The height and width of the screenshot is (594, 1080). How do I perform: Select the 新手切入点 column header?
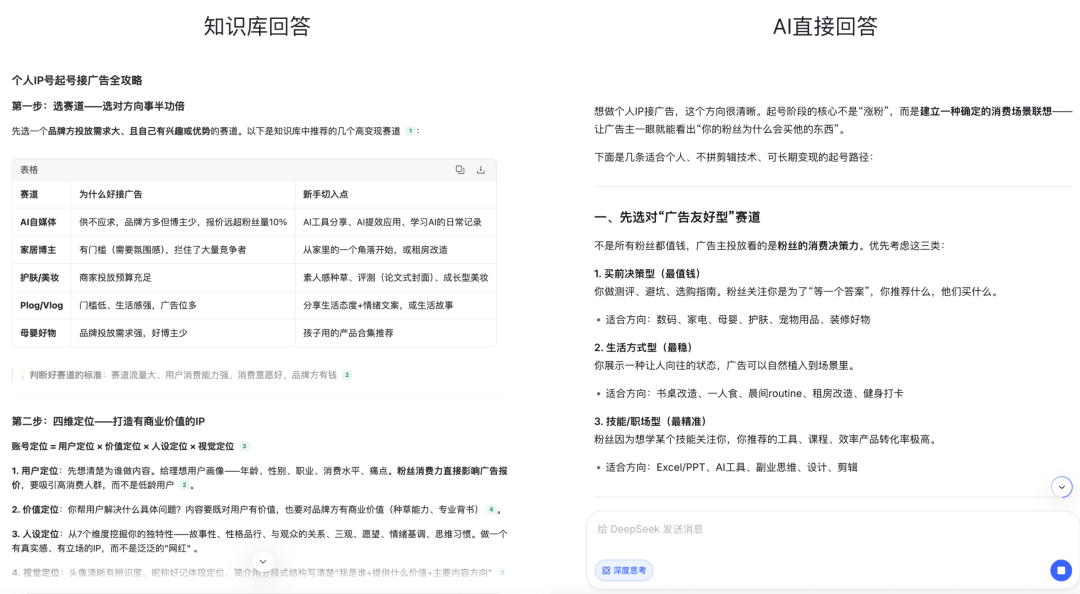click(x=326, y=194)
